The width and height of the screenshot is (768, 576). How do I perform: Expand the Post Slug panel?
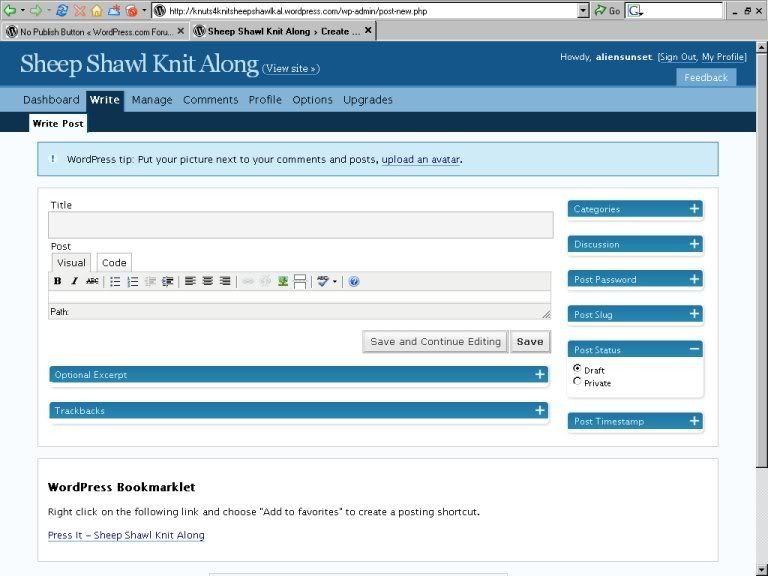(x=694, y=314)
